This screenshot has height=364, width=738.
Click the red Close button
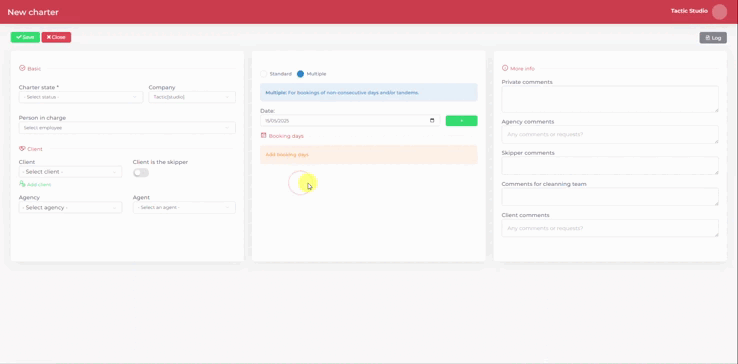56,37
